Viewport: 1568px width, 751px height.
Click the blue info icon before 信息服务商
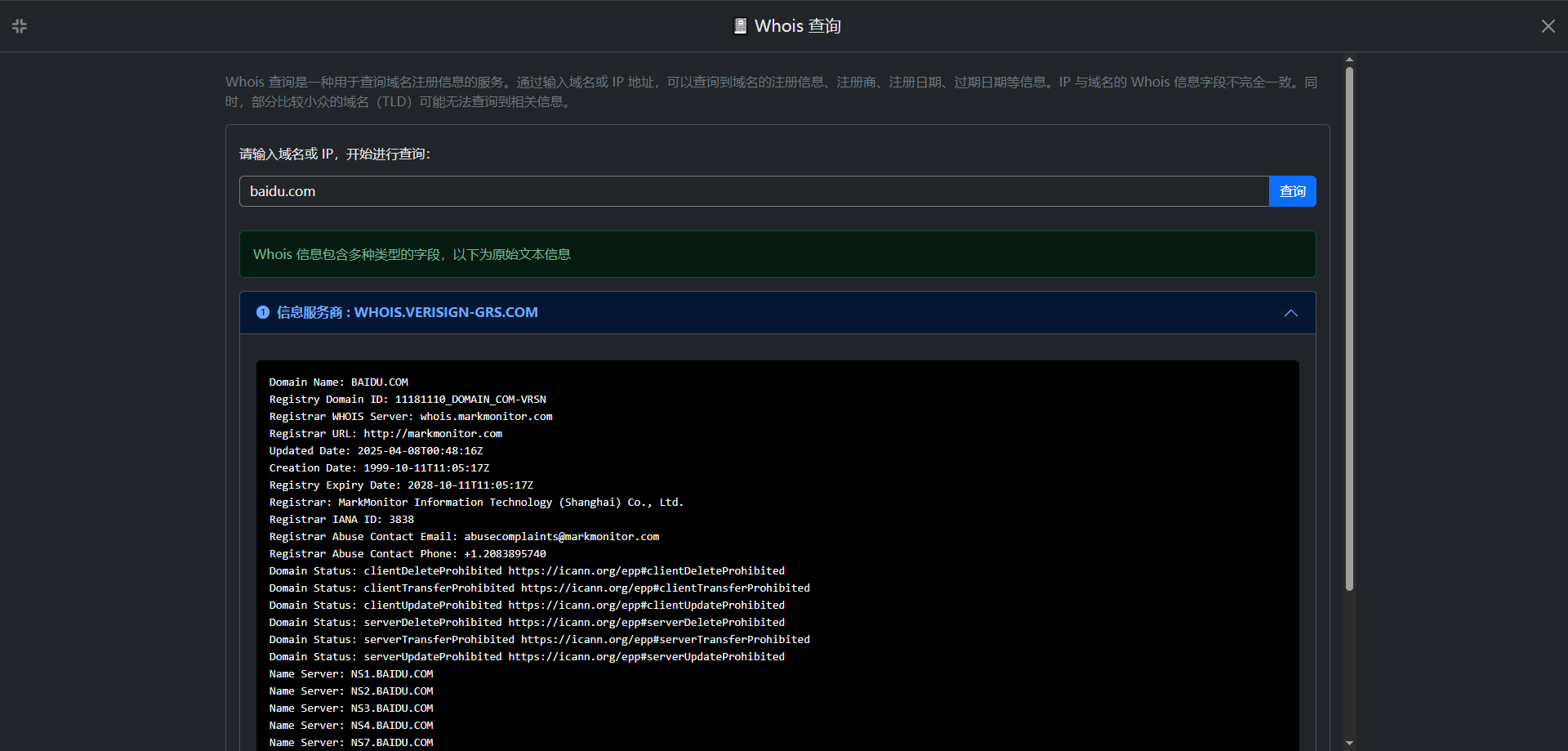[x=263, y=312]
